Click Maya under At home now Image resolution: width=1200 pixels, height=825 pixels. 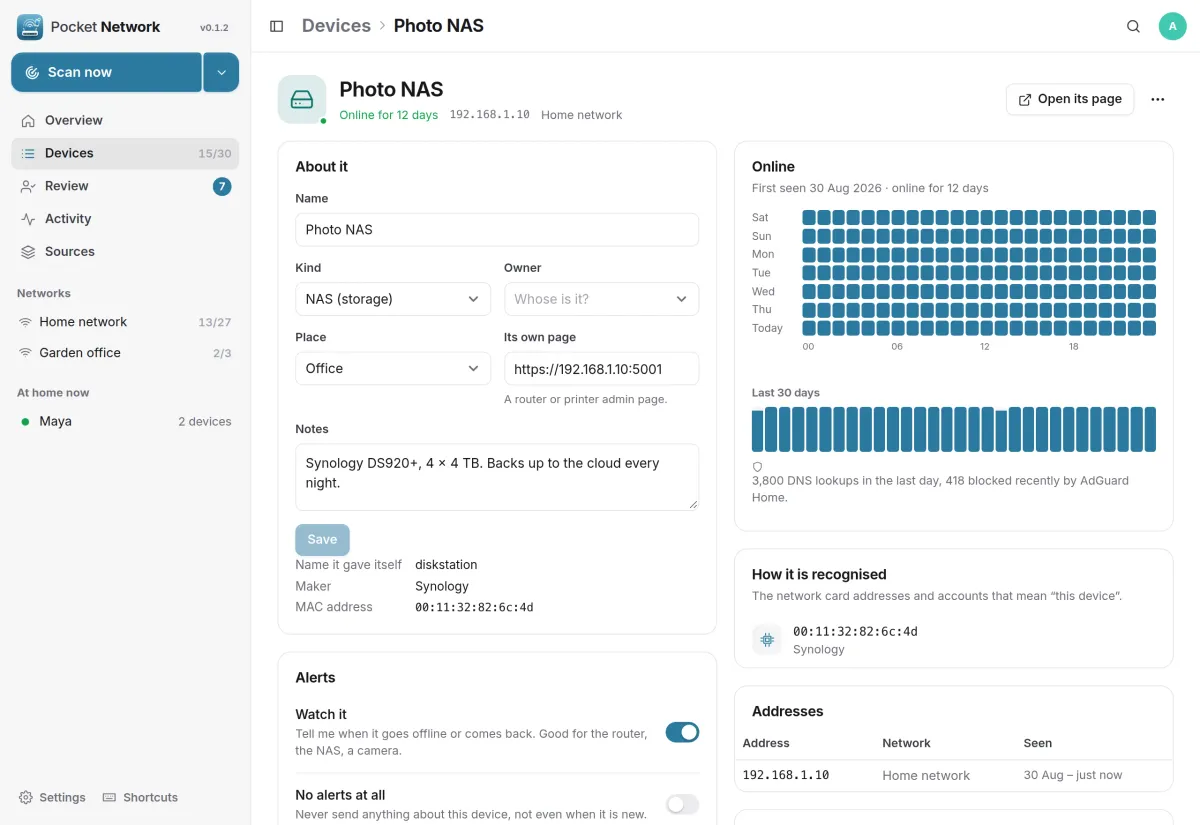[x=125, y=421]
